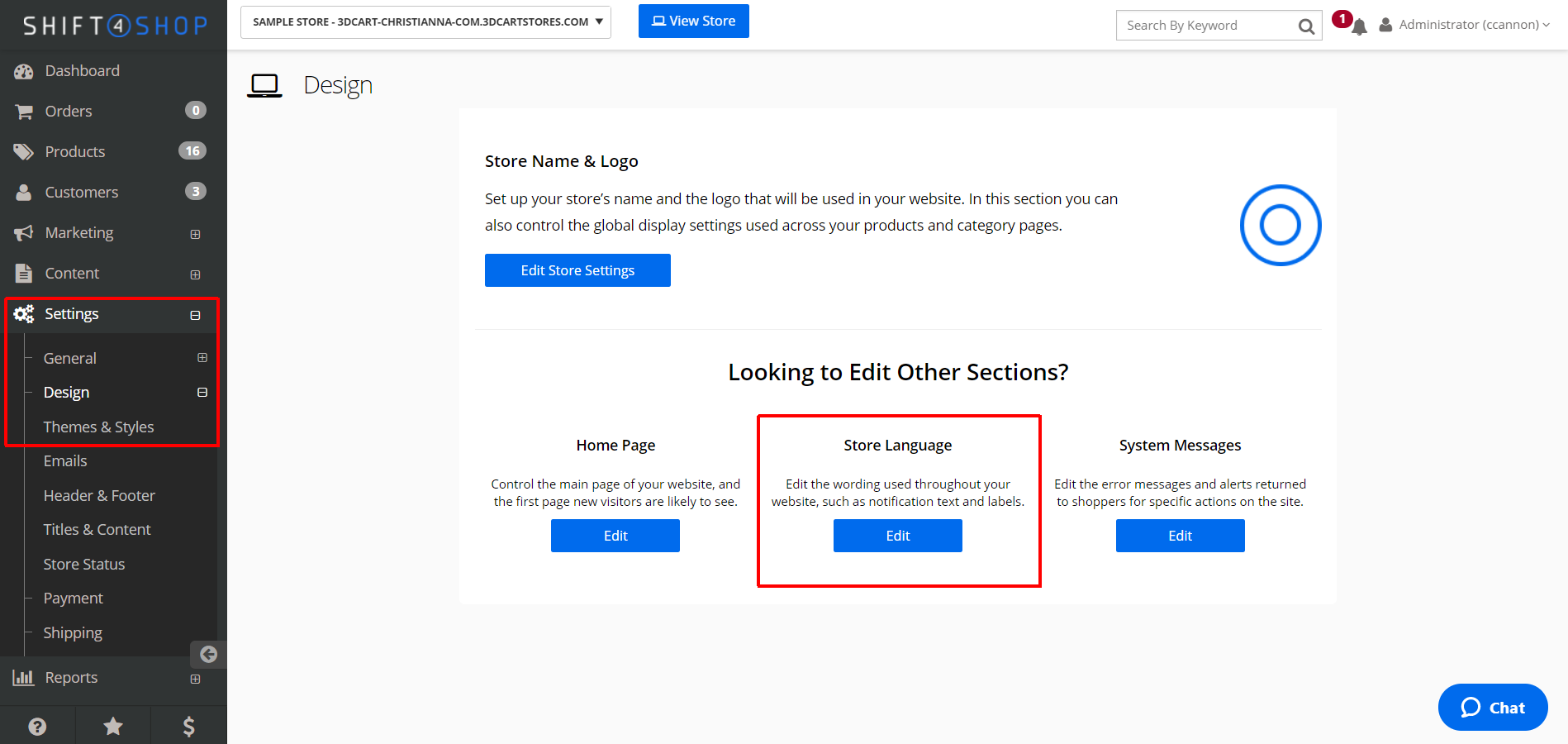Click Edit under Store Language
The image size is (1568, 744).
(x=897, y=536)
